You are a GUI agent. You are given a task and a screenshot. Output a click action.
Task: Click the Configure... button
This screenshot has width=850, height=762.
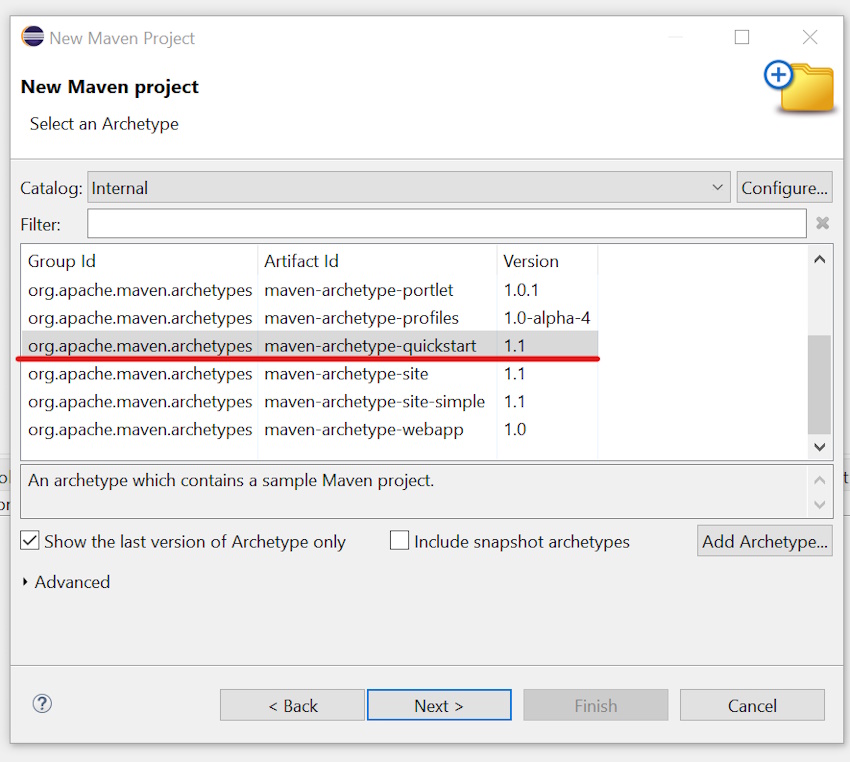click(x=784, y=188)
